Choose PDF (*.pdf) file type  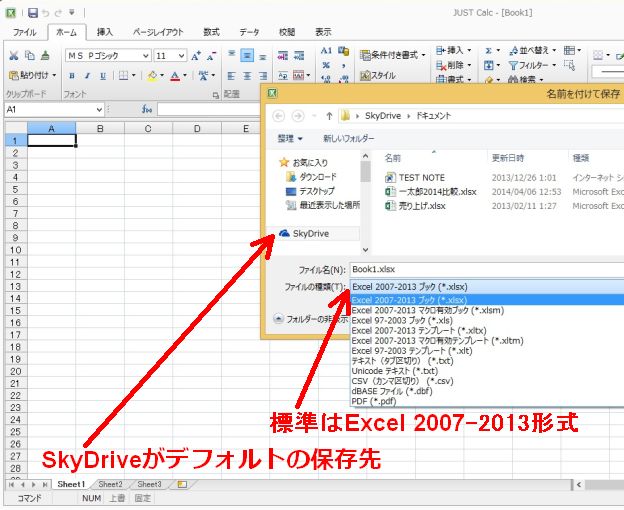coord(487,401)
